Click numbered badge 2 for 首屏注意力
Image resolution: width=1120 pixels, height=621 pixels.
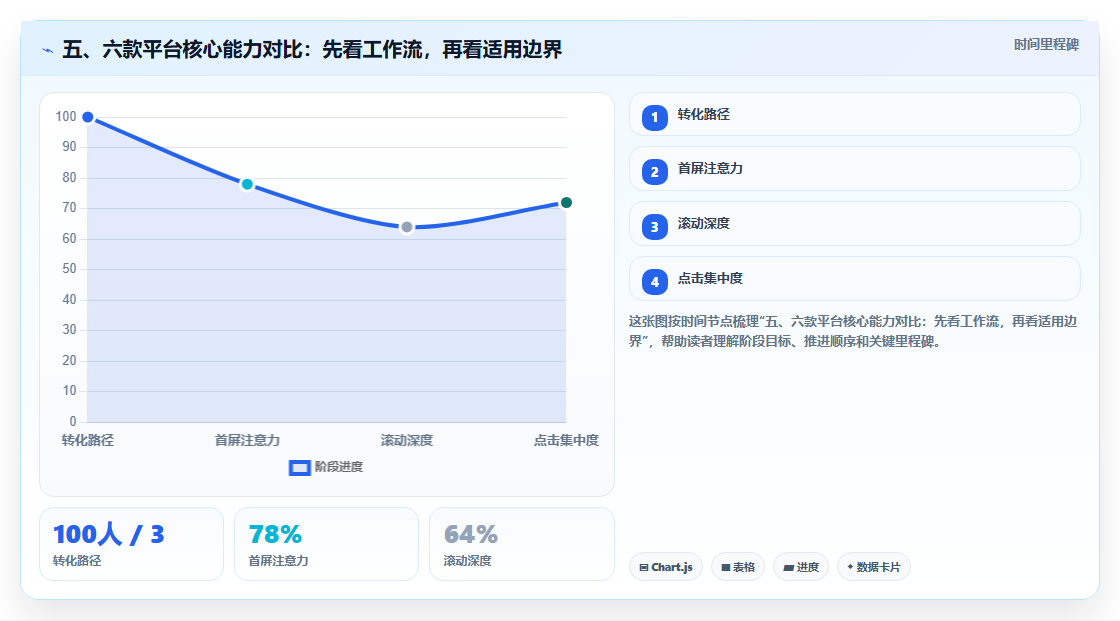point(654,172)
